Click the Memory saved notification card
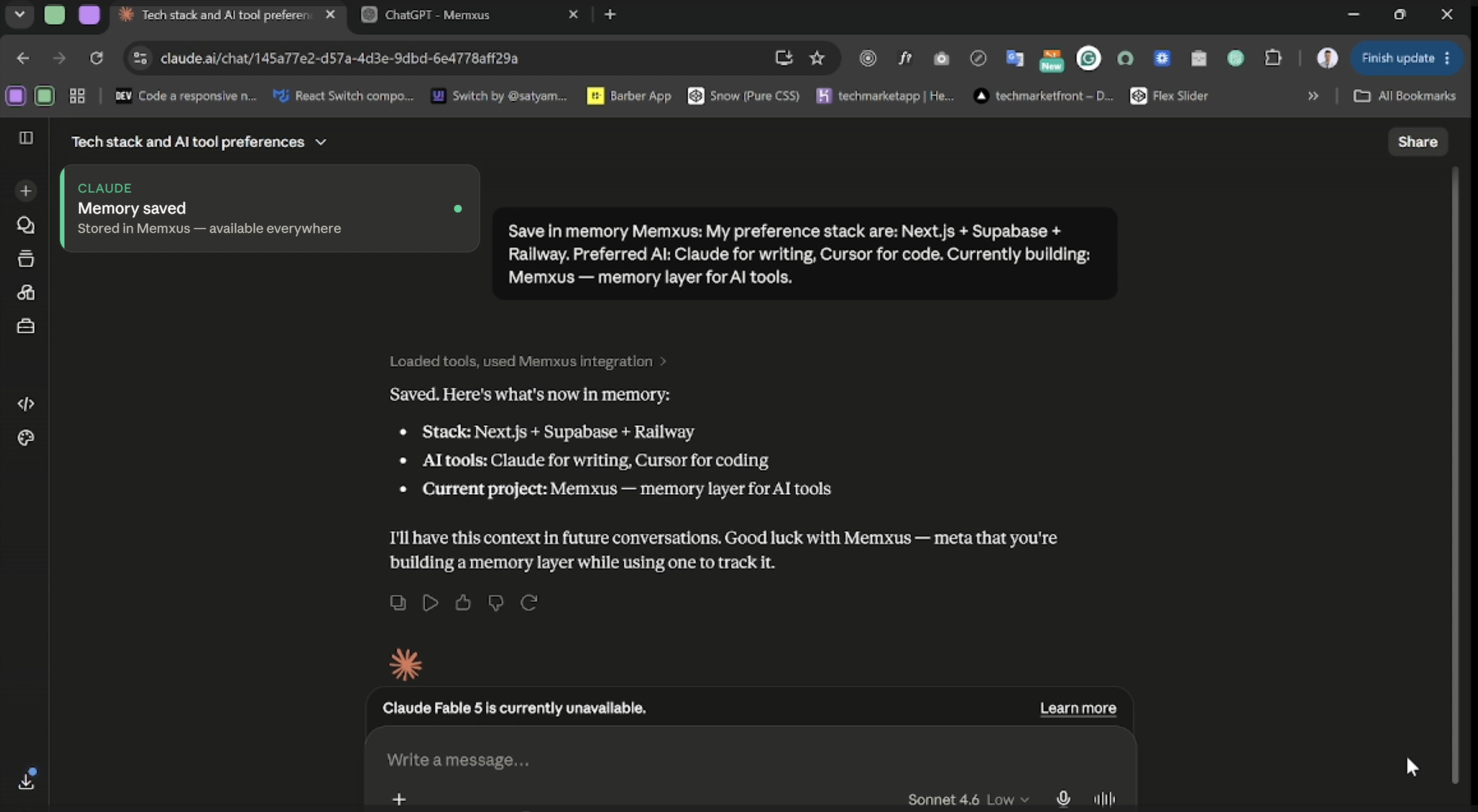Screen dimensions: 1478x812 pyautogui.click(x=270, y=208)
